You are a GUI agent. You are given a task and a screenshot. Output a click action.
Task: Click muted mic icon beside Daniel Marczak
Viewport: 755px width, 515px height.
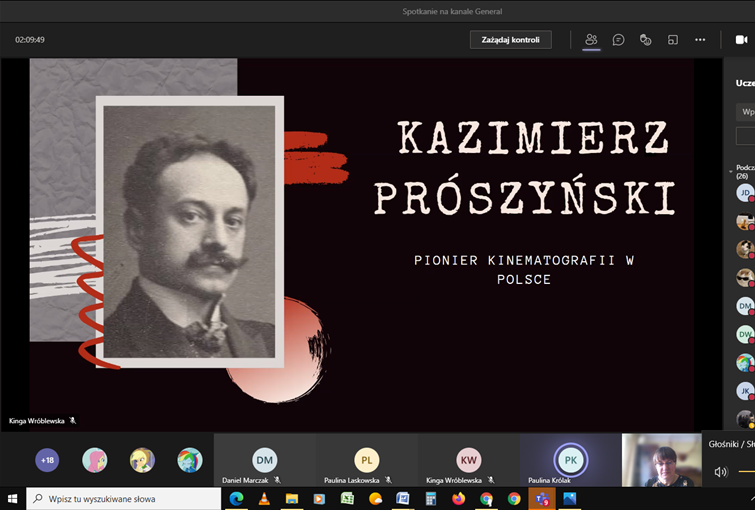[x=277, y=480]
